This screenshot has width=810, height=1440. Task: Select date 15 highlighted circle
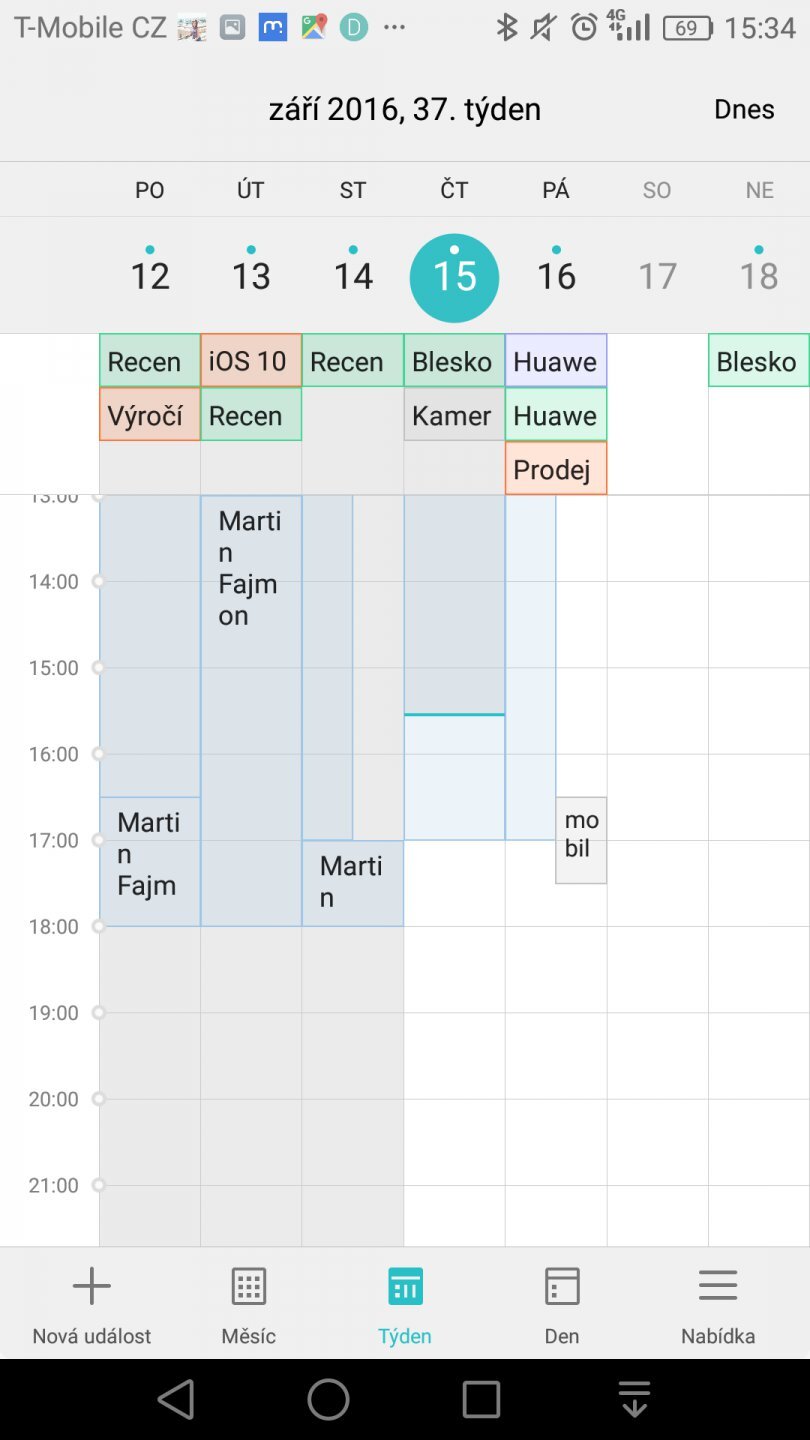[454, 277]
